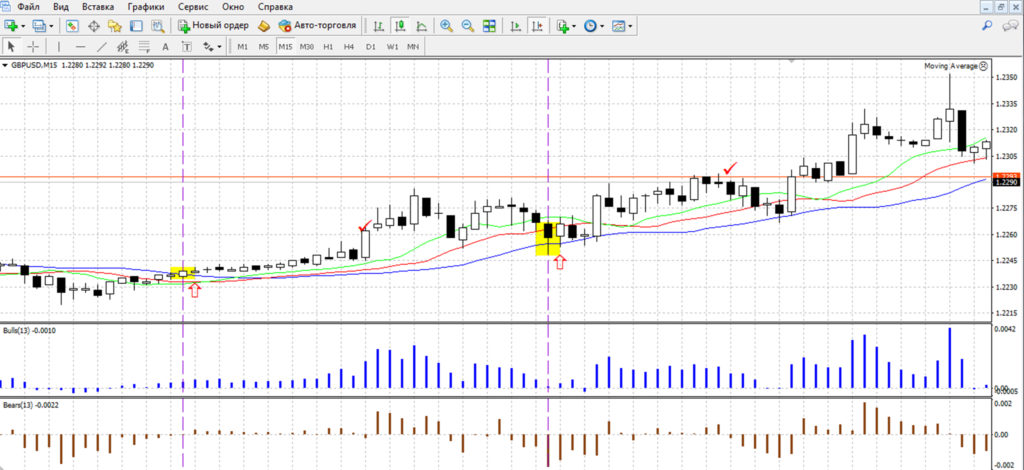Image resolution: width=1024 pixels, height=470 pixels.
Task: Open the Templates icon
Action: pos(618,26)
